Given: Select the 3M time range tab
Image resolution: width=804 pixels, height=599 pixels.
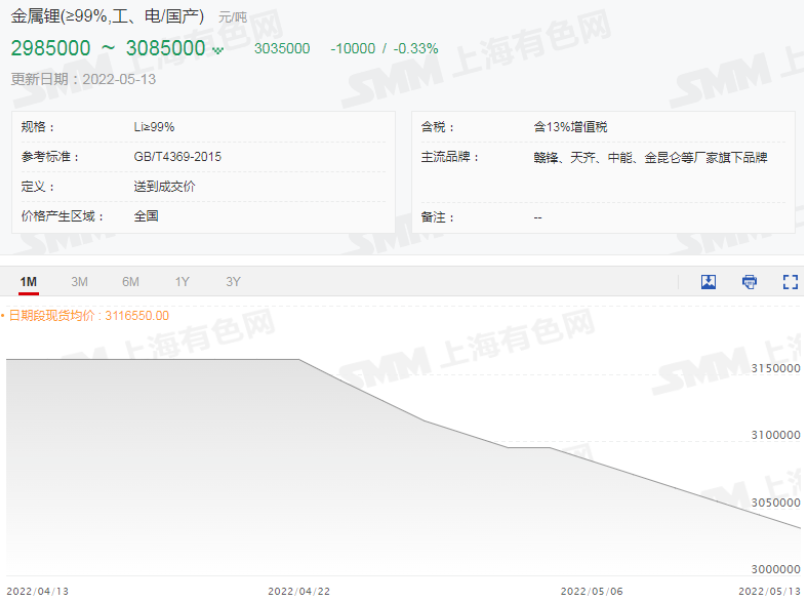Looking at the screenshot, I should coord(79,282).
